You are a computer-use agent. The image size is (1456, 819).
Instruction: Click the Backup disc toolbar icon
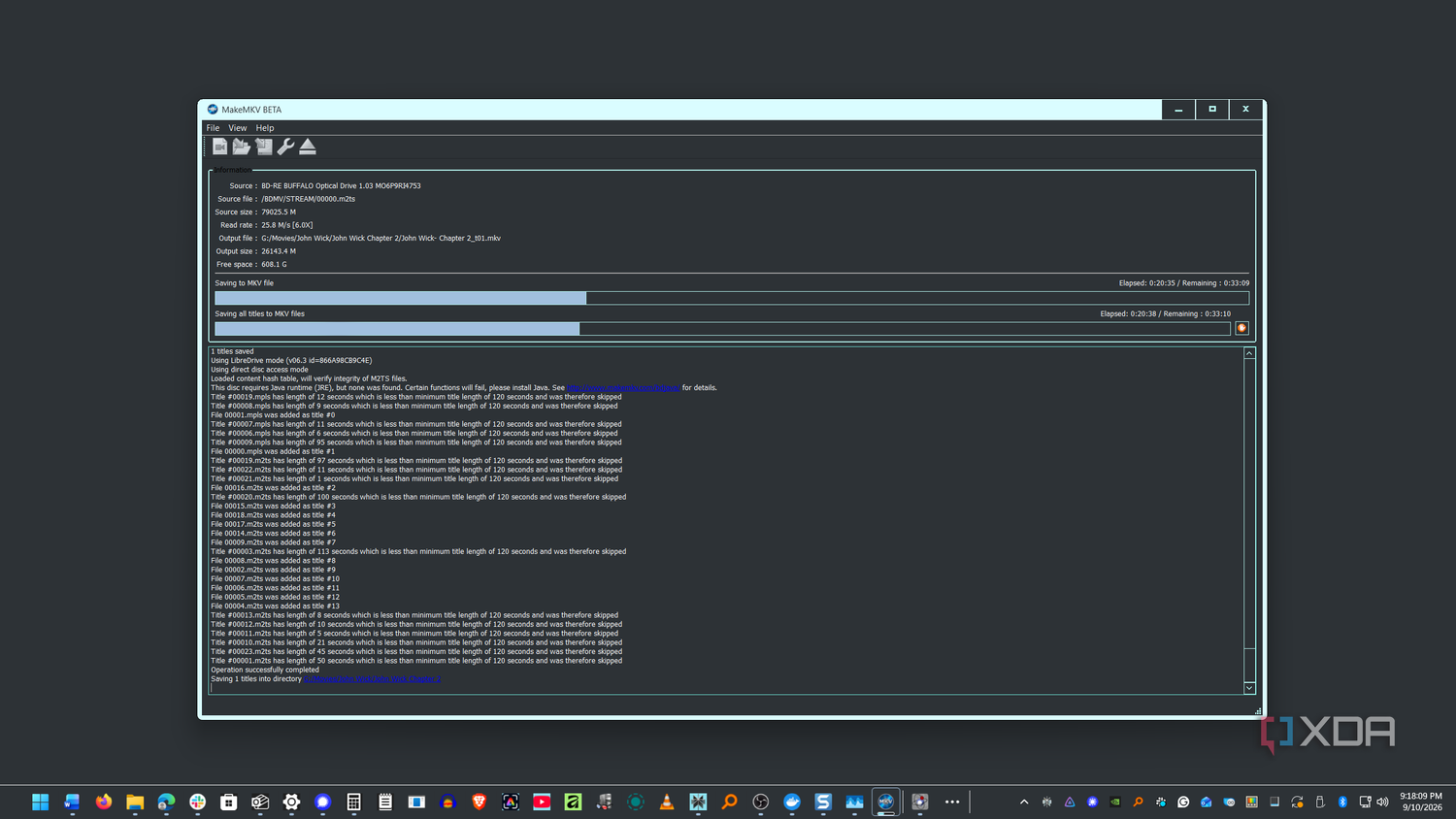[x=264, y=147]
